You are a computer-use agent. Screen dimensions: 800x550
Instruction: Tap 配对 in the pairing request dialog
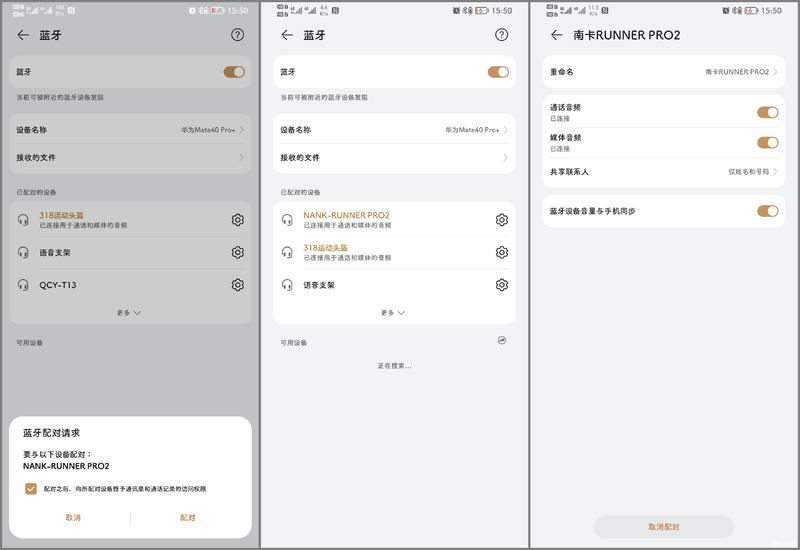188,517
